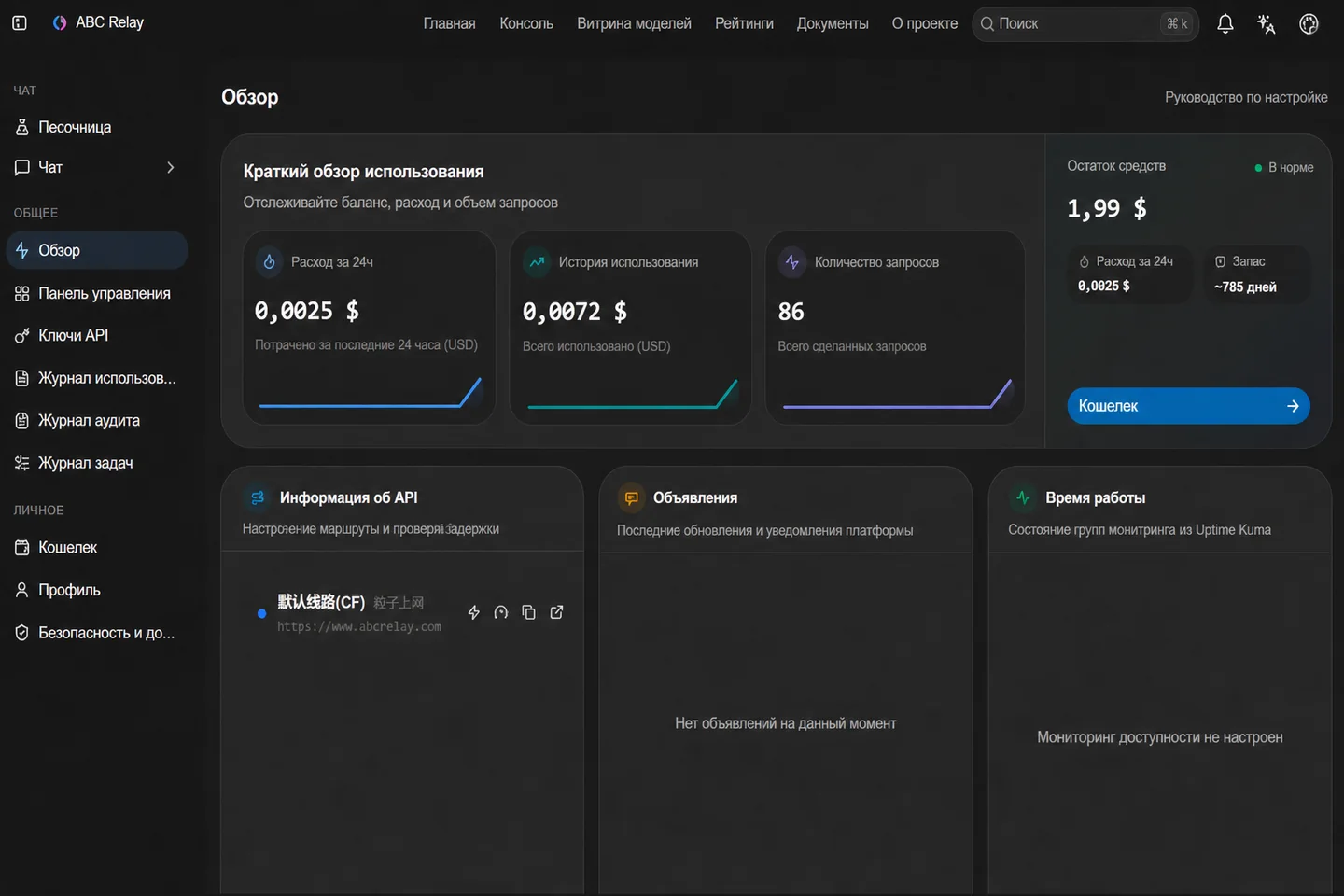Image resolution: width=1344 pixels, height=896 pixels.
Task: Toggle the sidebar collapse icon
Action: [x=20, y=22]
